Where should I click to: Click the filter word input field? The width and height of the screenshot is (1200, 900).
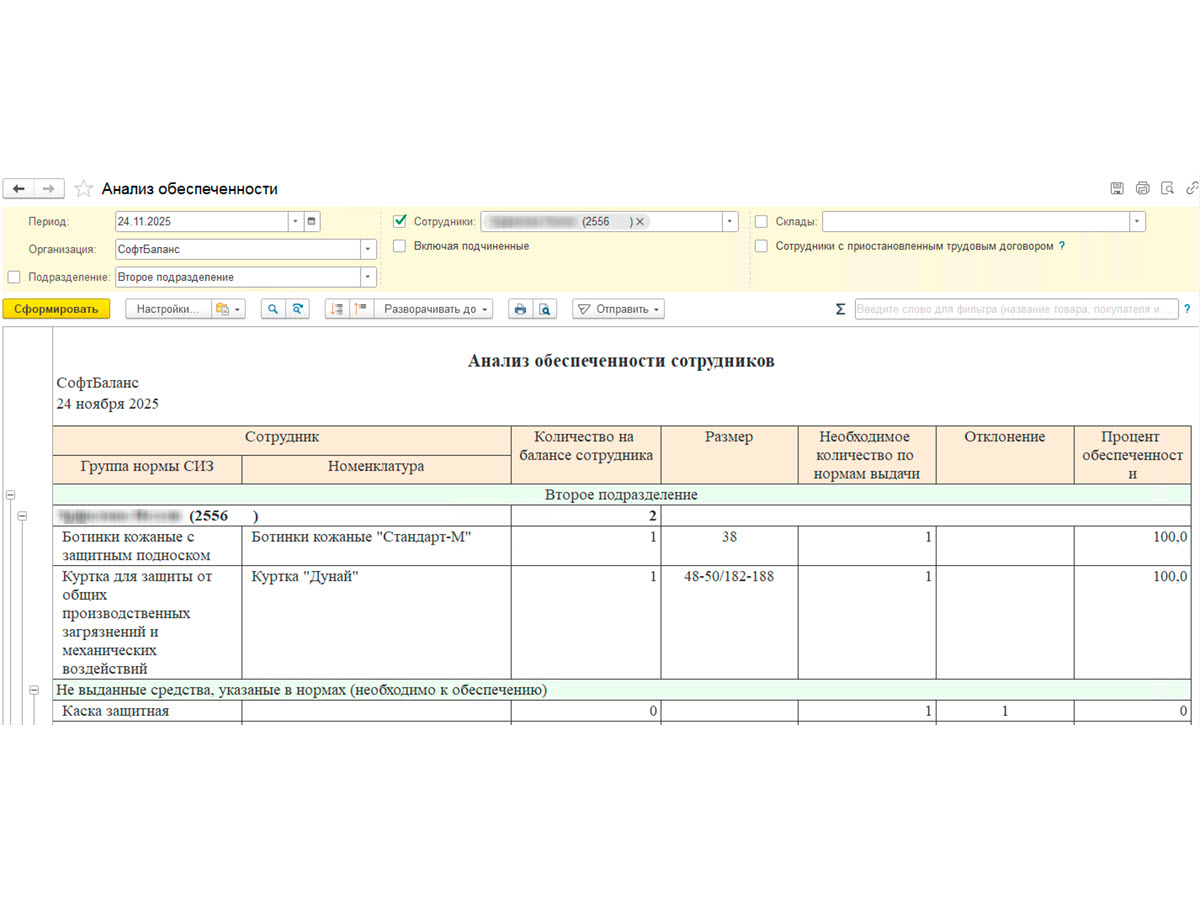click(1016, 310)
